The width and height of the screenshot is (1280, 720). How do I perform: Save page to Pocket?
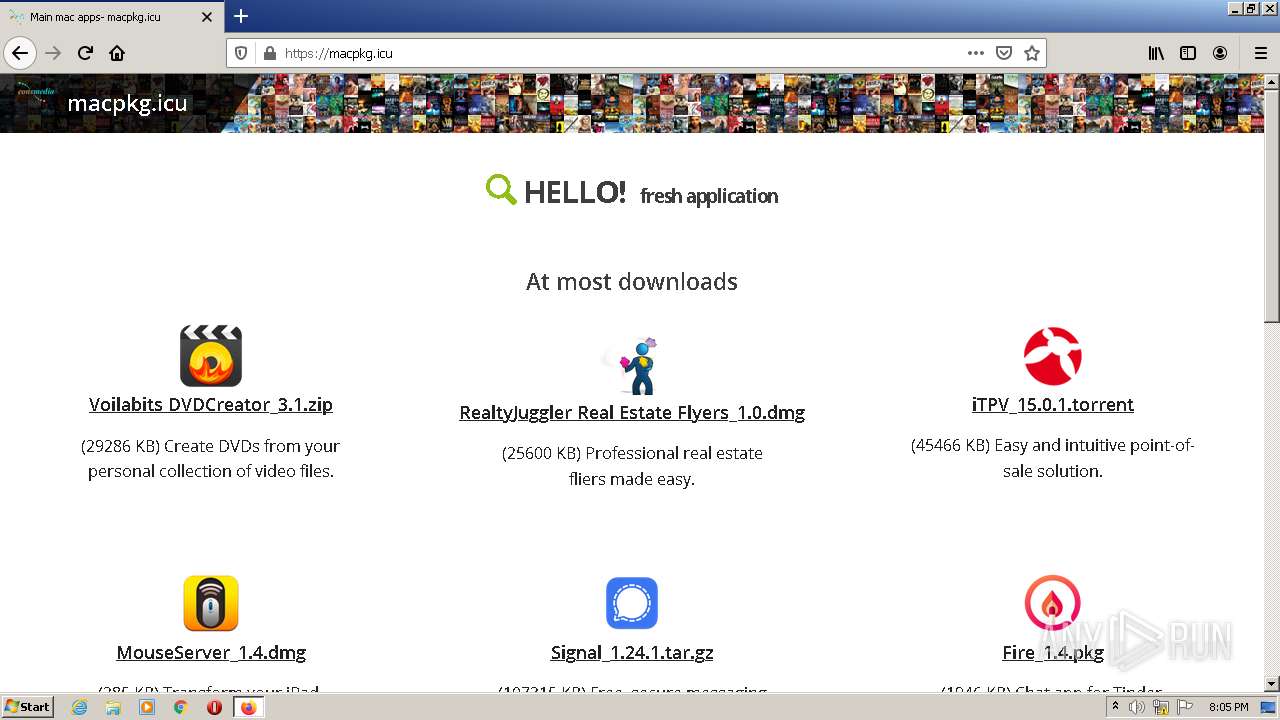pyautogui.click(x=1004, y=53)
